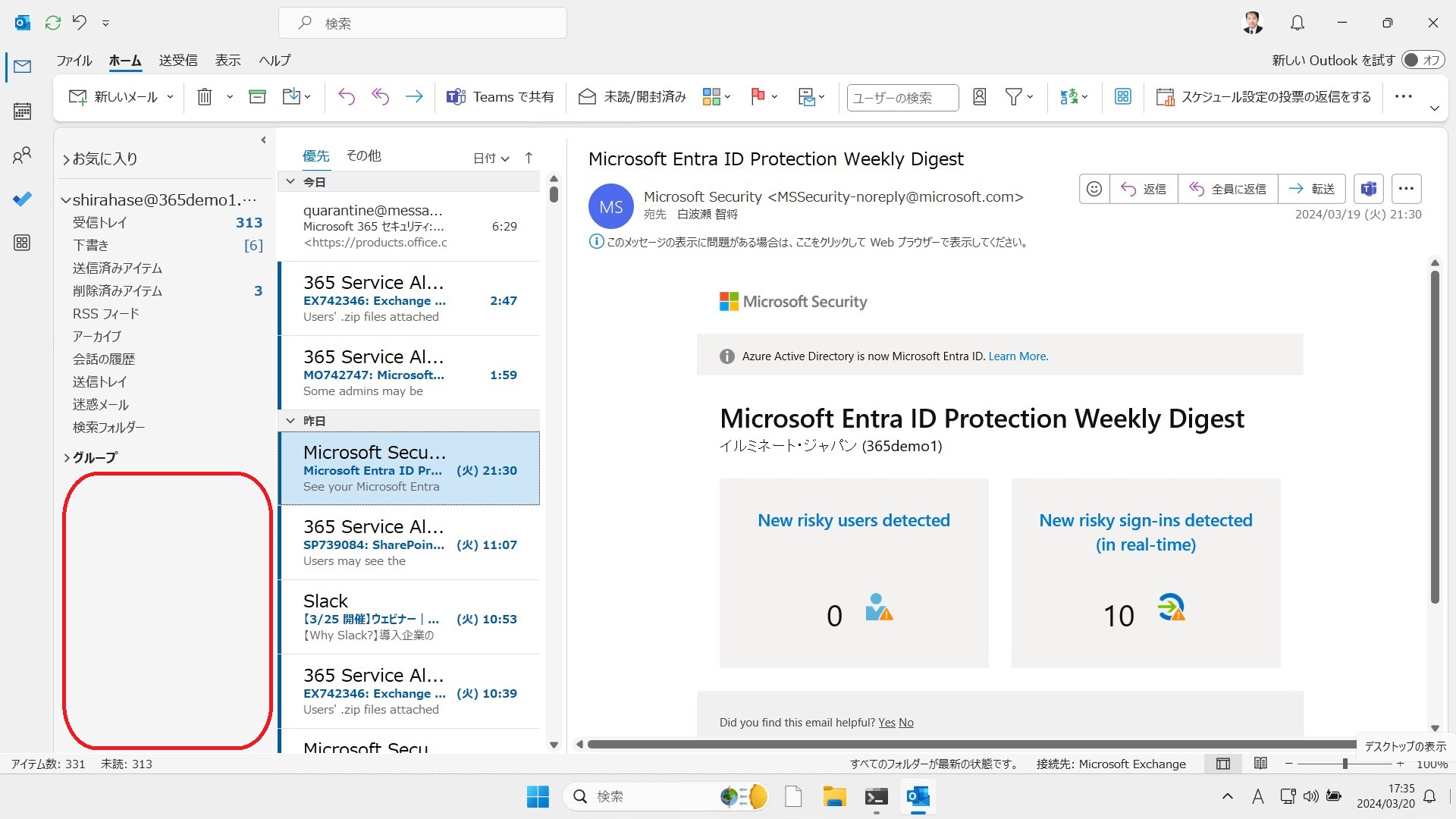Follow the Learn More link
The image size is (1456, 819).
click(1018, 356)
